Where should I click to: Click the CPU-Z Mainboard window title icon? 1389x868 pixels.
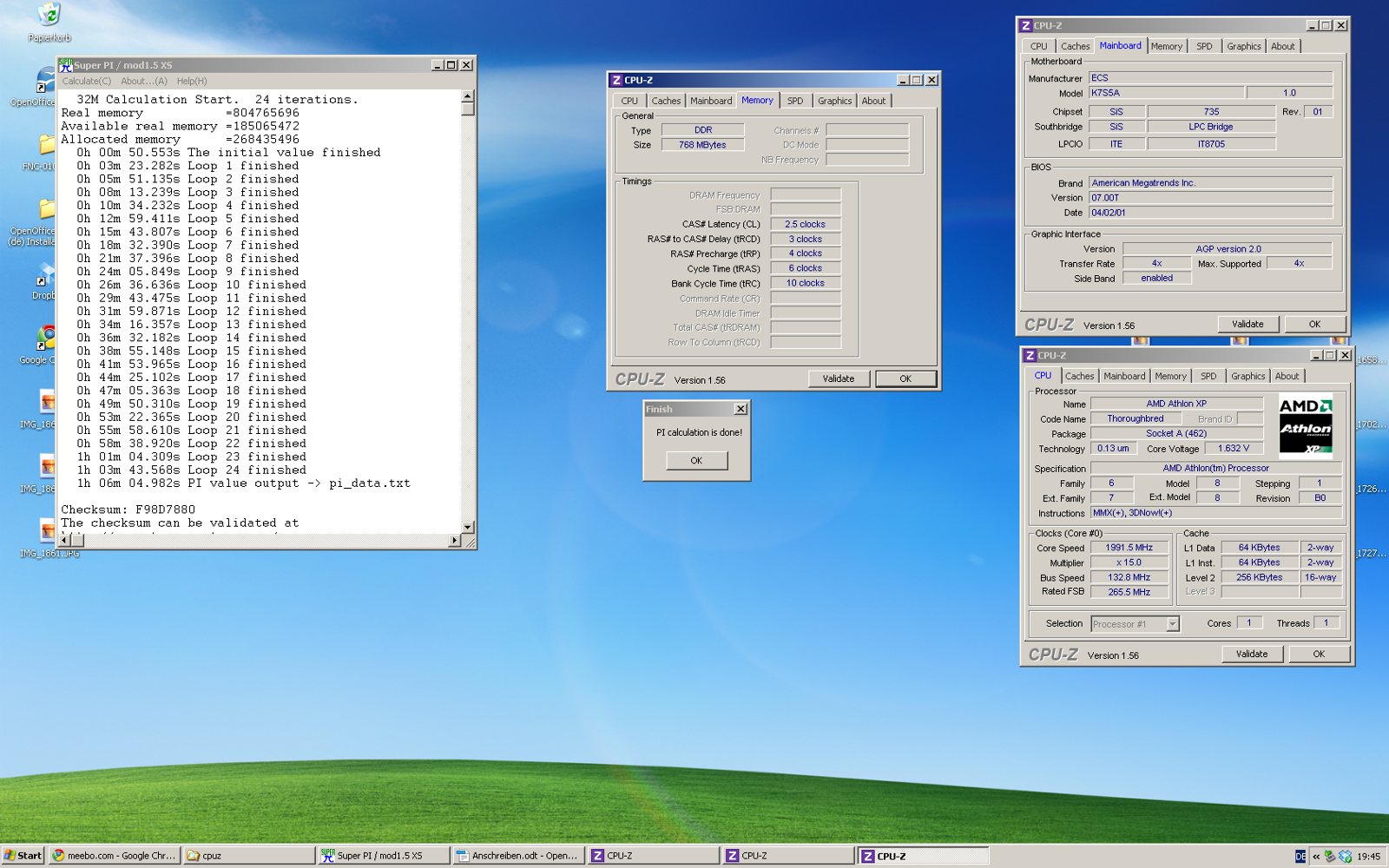pos(1025,26)
